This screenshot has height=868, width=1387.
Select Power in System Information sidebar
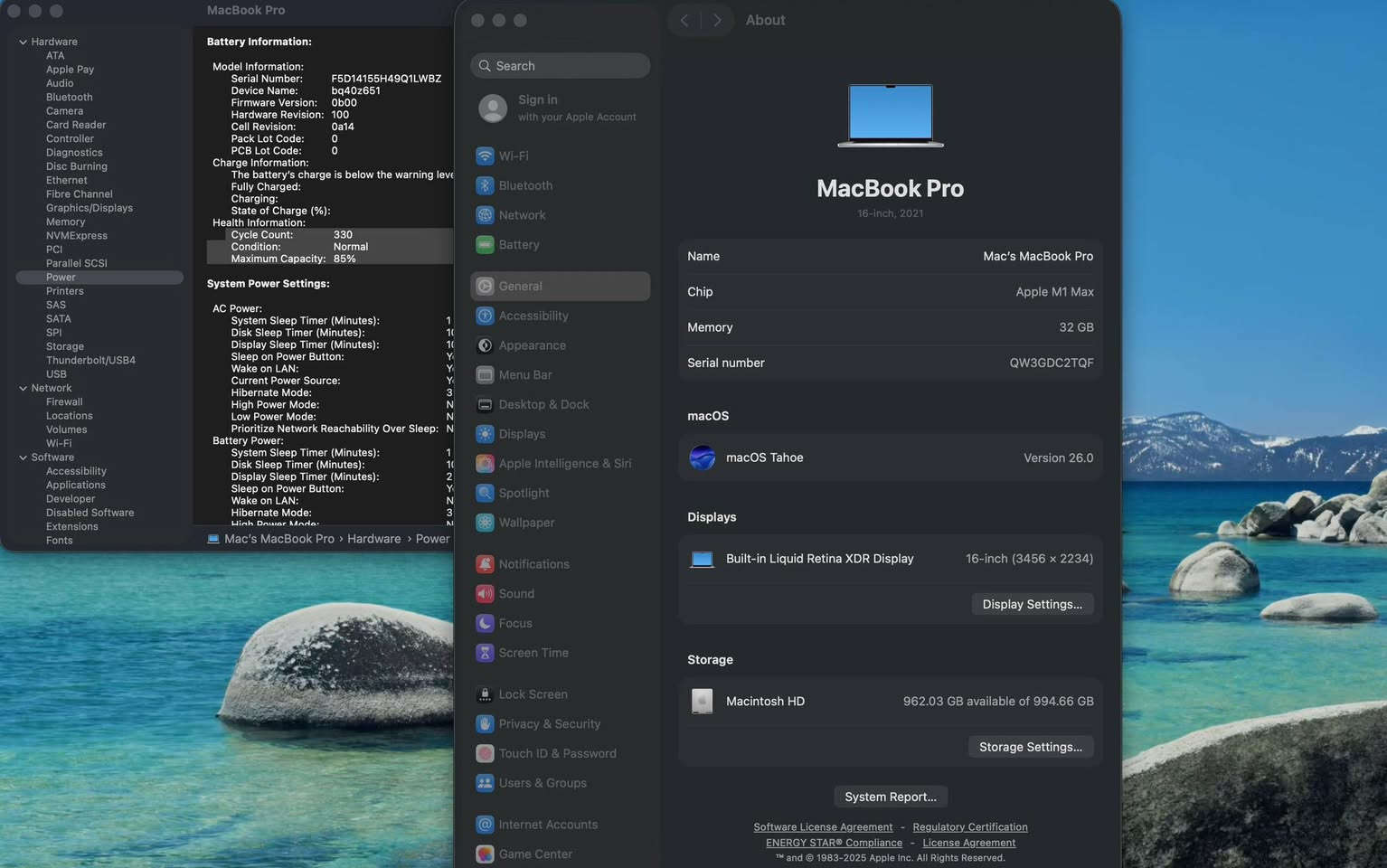99,278
